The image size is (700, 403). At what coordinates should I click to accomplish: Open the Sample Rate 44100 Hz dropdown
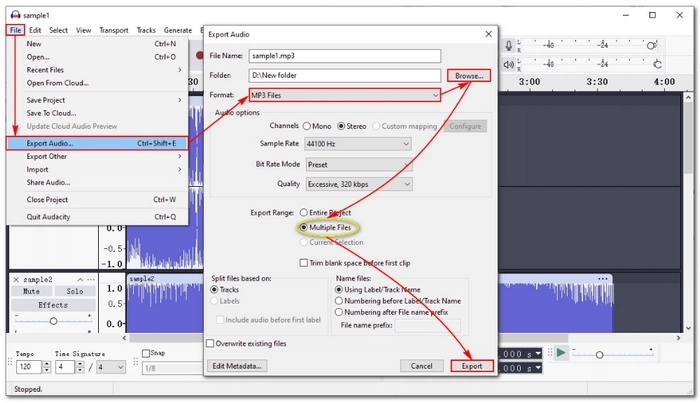tap(358, 144)
